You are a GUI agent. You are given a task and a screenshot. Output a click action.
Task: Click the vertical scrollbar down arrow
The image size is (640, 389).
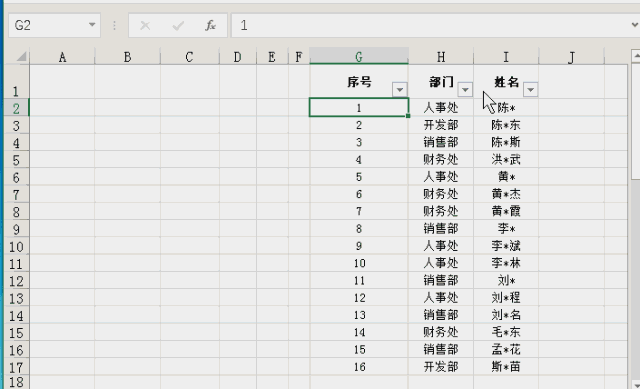tap(636, 384)
